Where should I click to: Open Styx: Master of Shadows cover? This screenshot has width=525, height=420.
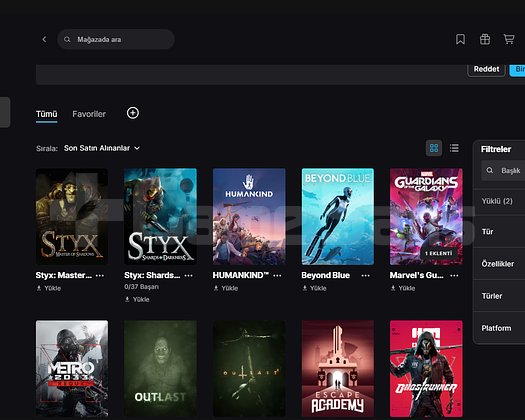point(72,216)
